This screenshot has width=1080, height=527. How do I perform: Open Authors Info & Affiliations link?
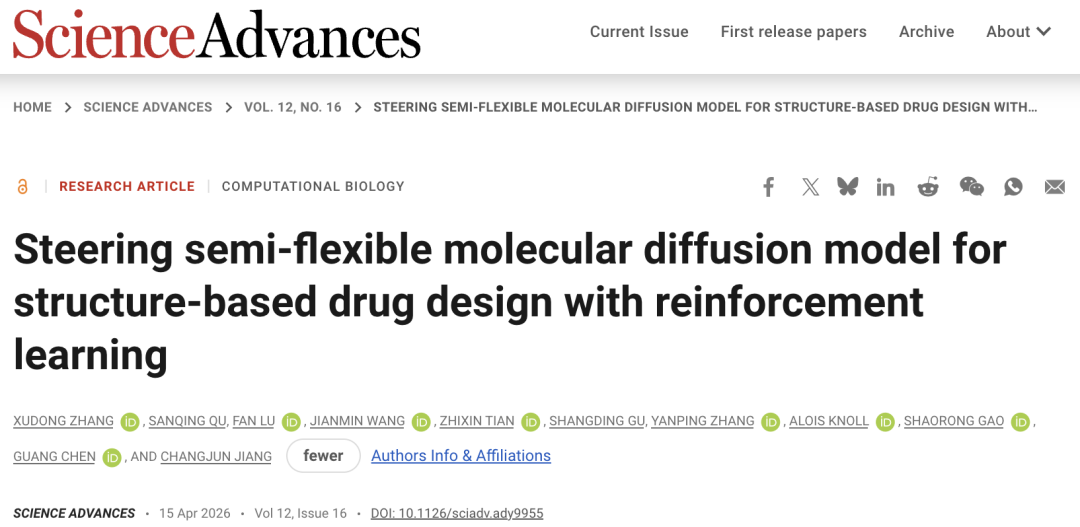[460, 456]
